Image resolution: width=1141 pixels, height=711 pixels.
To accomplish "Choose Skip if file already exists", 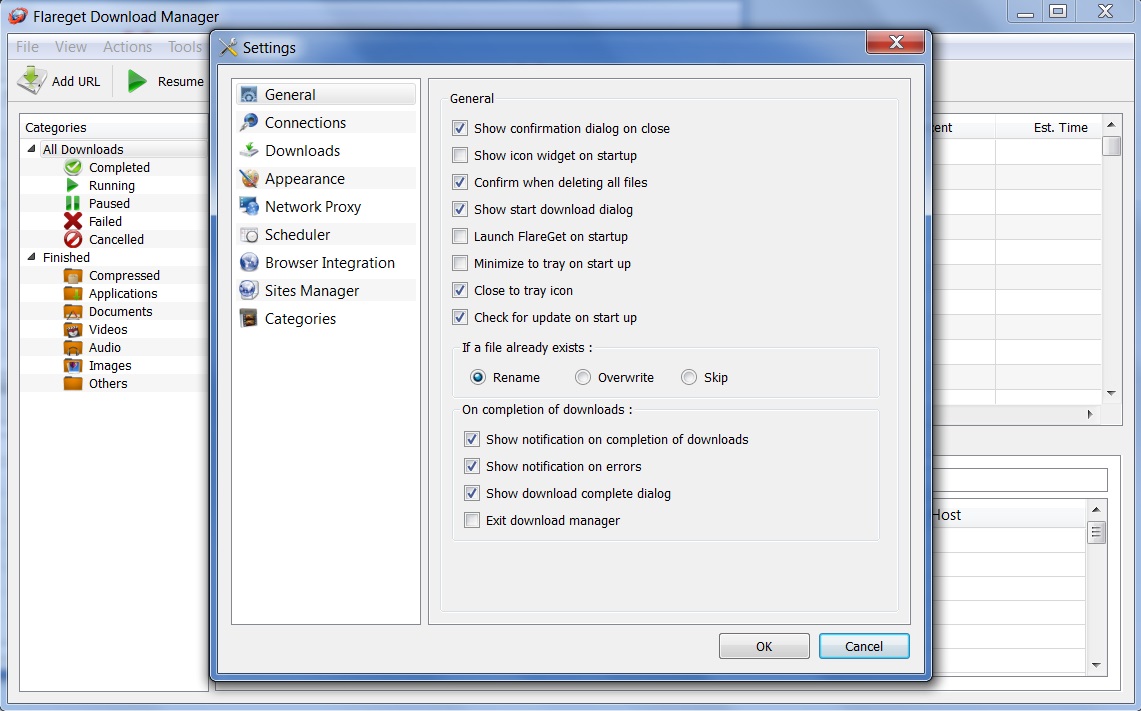I will pos(688,377).
